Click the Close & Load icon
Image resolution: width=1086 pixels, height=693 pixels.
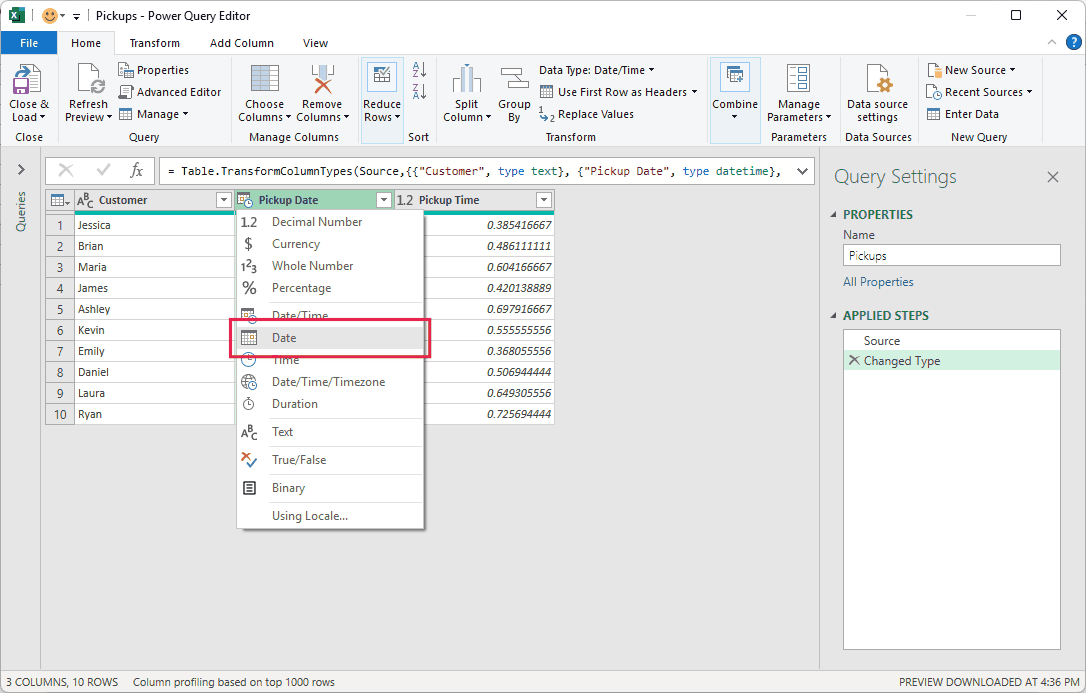(x=28, y=79)
